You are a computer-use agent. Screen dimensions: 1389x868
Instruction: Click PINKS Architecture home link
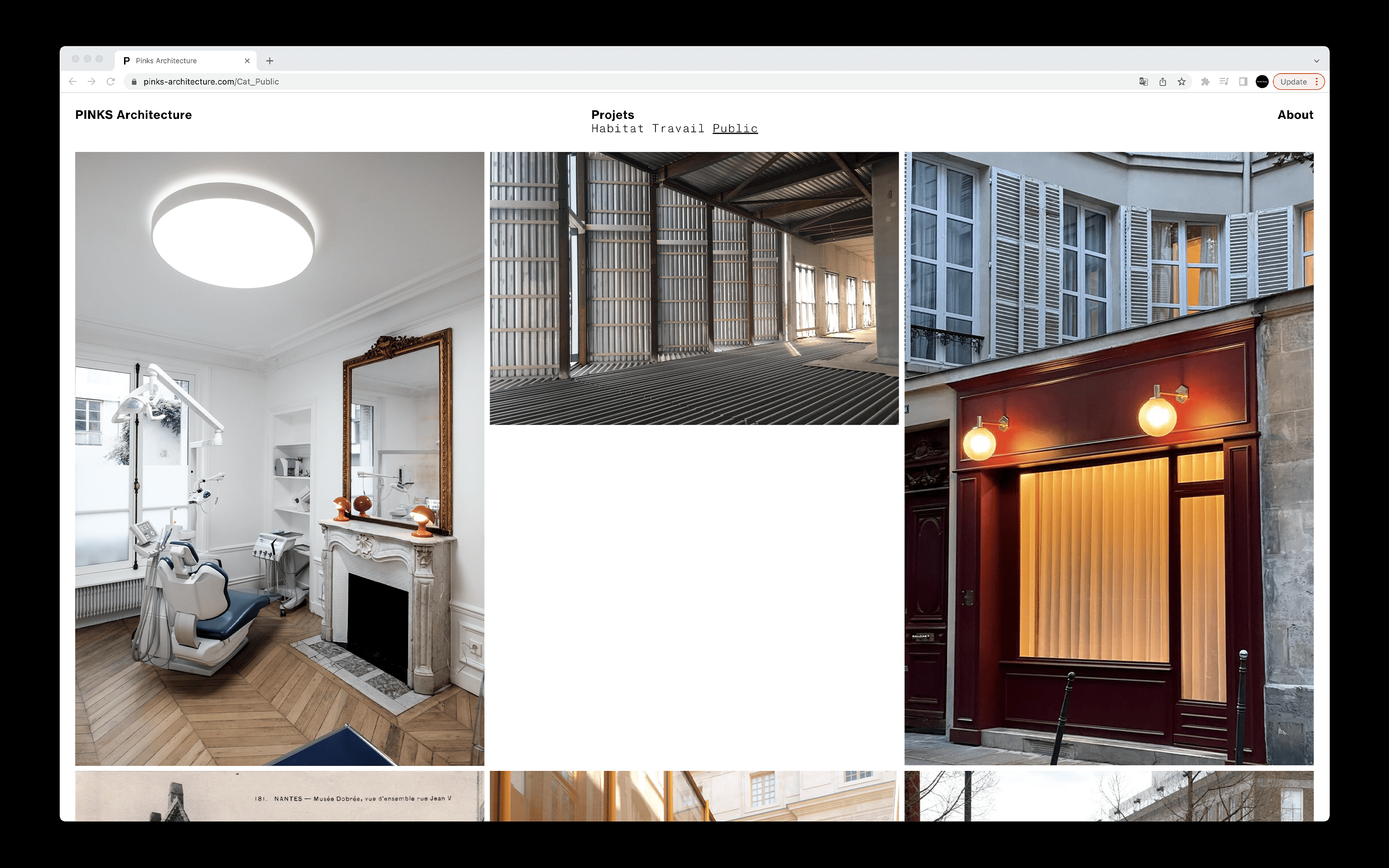coord(133,115)
